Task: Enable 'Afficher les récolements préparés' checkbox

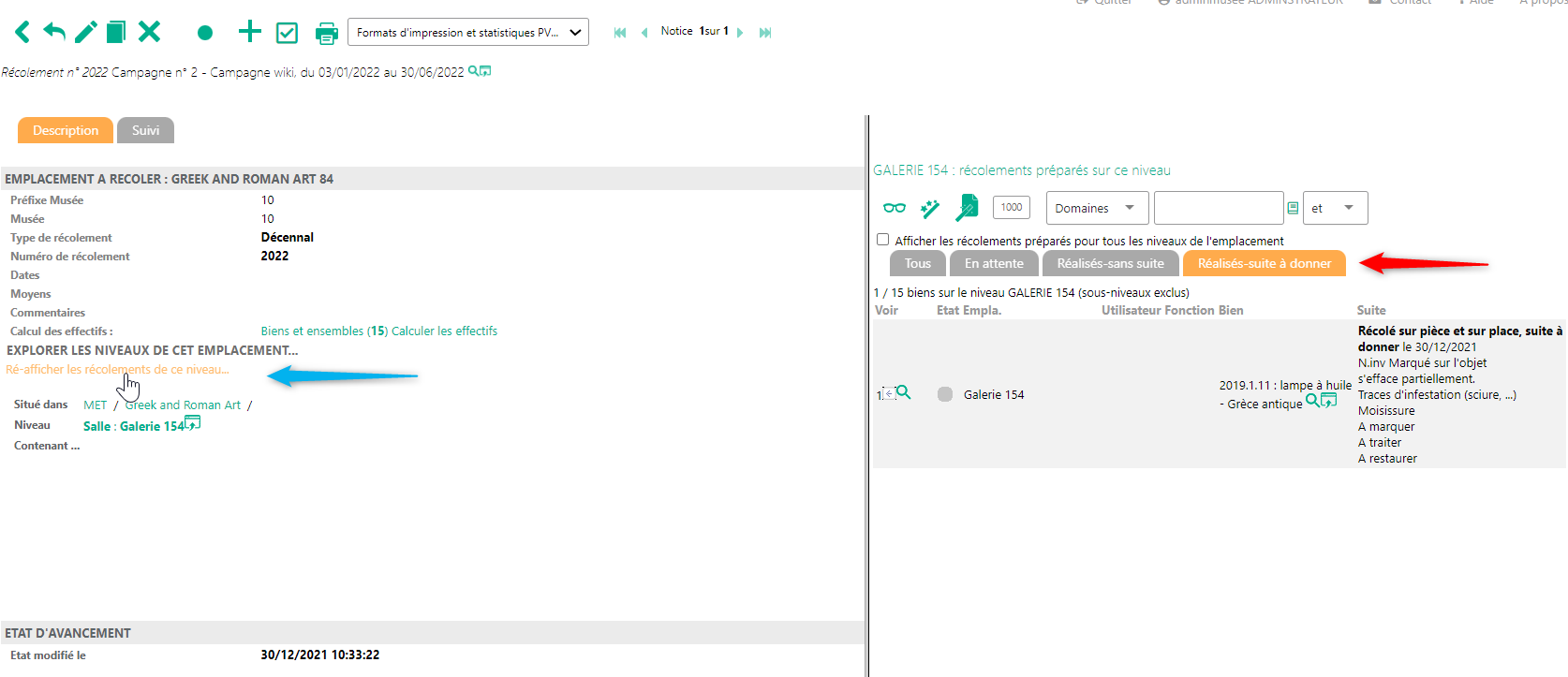Action: pos(882,240)
